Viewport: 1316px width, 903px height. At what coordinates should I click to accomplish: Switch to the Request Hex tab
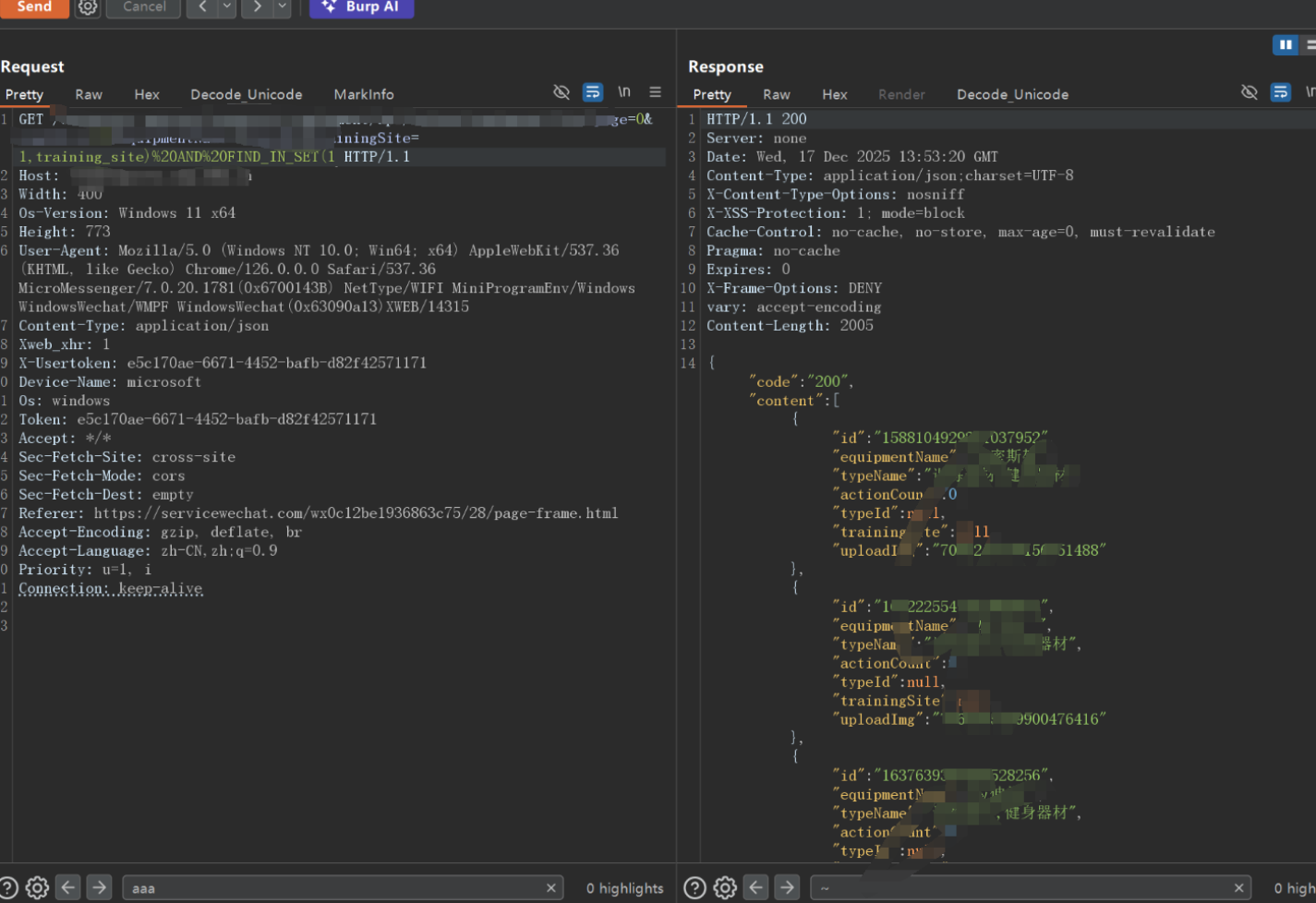pyautogui.click(x=147, y=94)
